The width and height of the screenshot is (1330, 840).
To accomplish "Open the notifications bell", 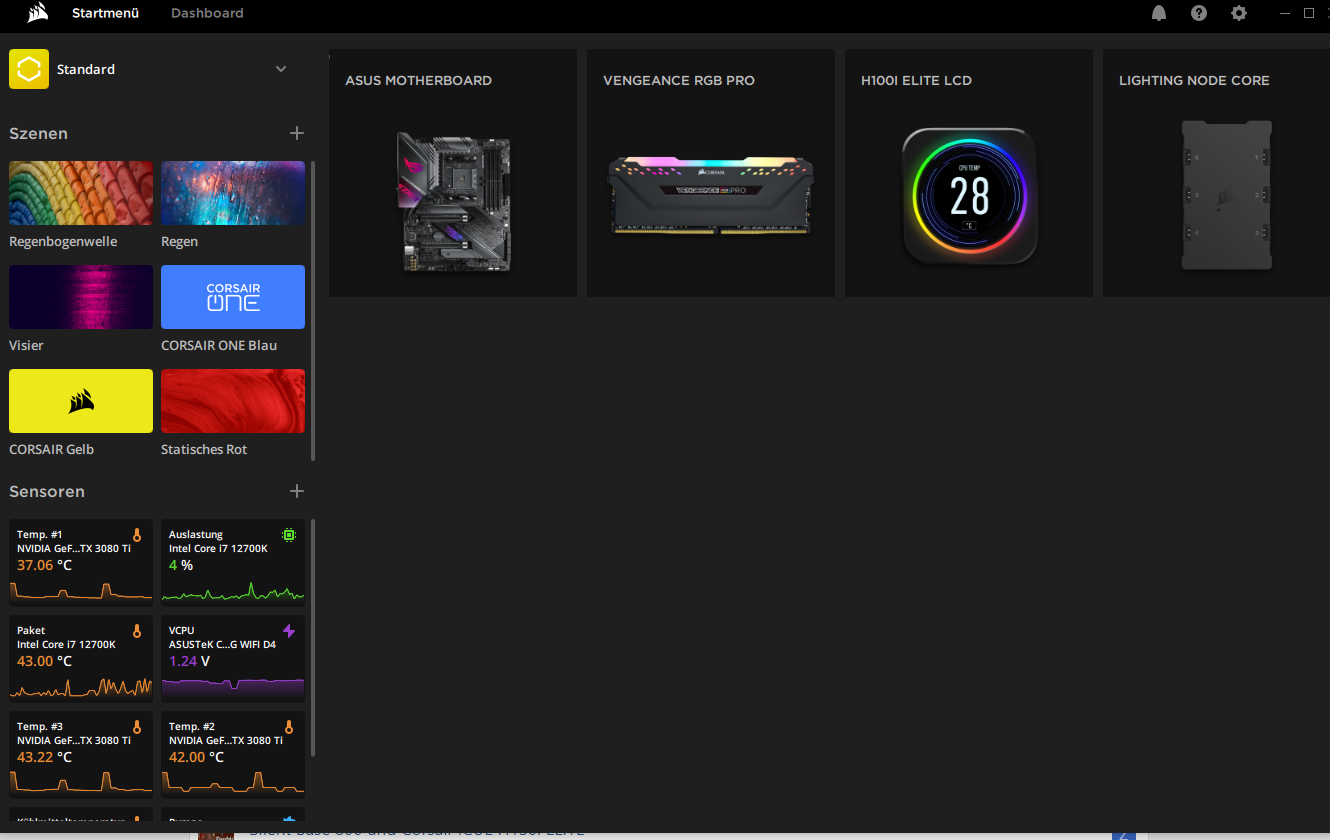I will tap(1159, 13).
